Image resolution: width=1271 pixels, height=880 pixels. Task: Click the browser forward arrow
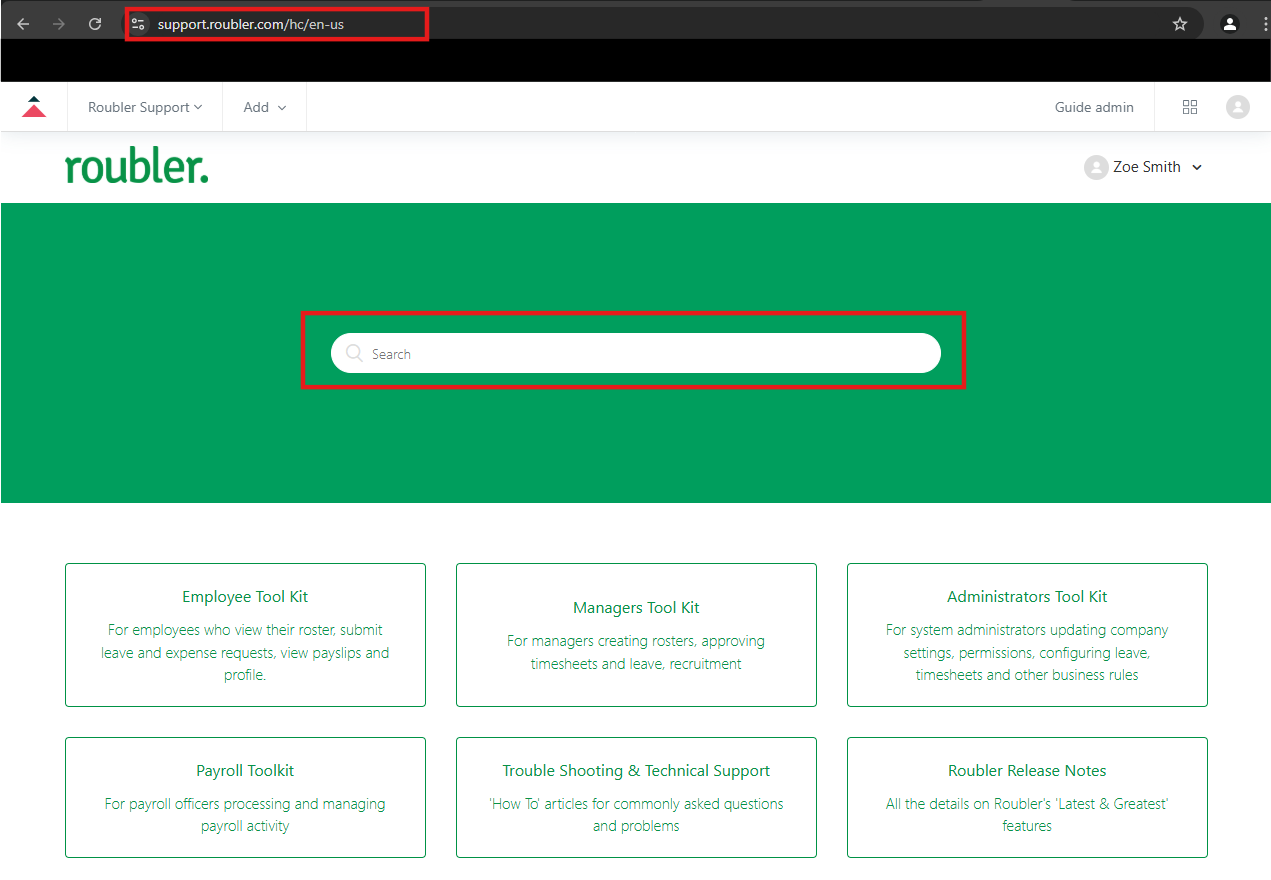(59, 24)
